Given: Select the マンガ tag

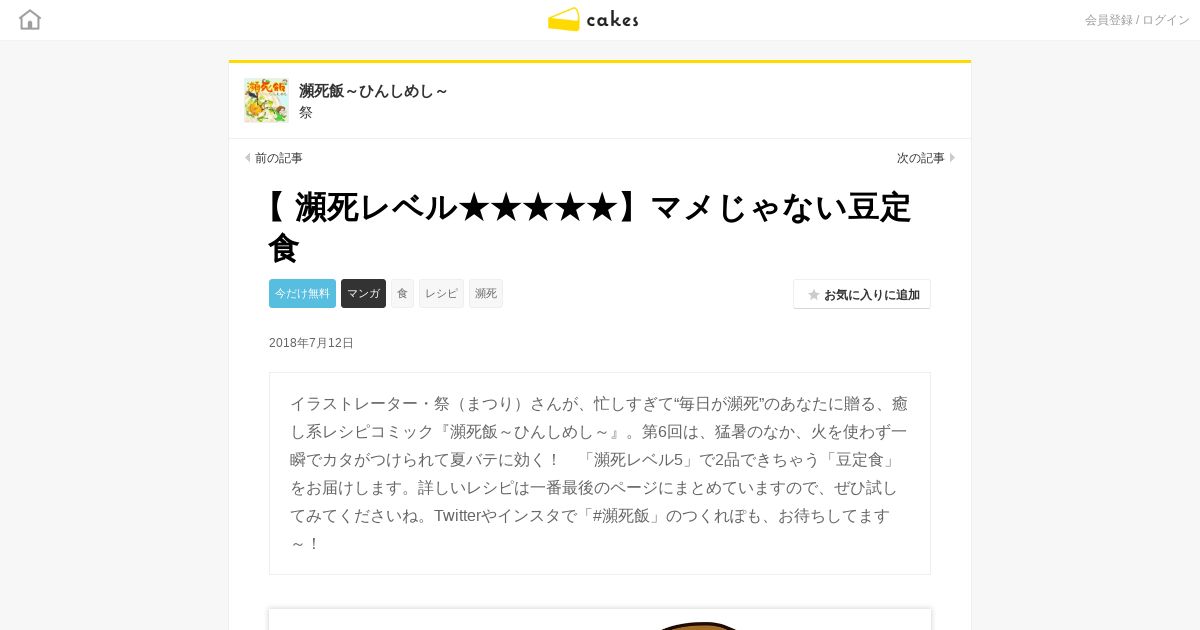Looking at the screenshot, I should [x=363, y=293].
